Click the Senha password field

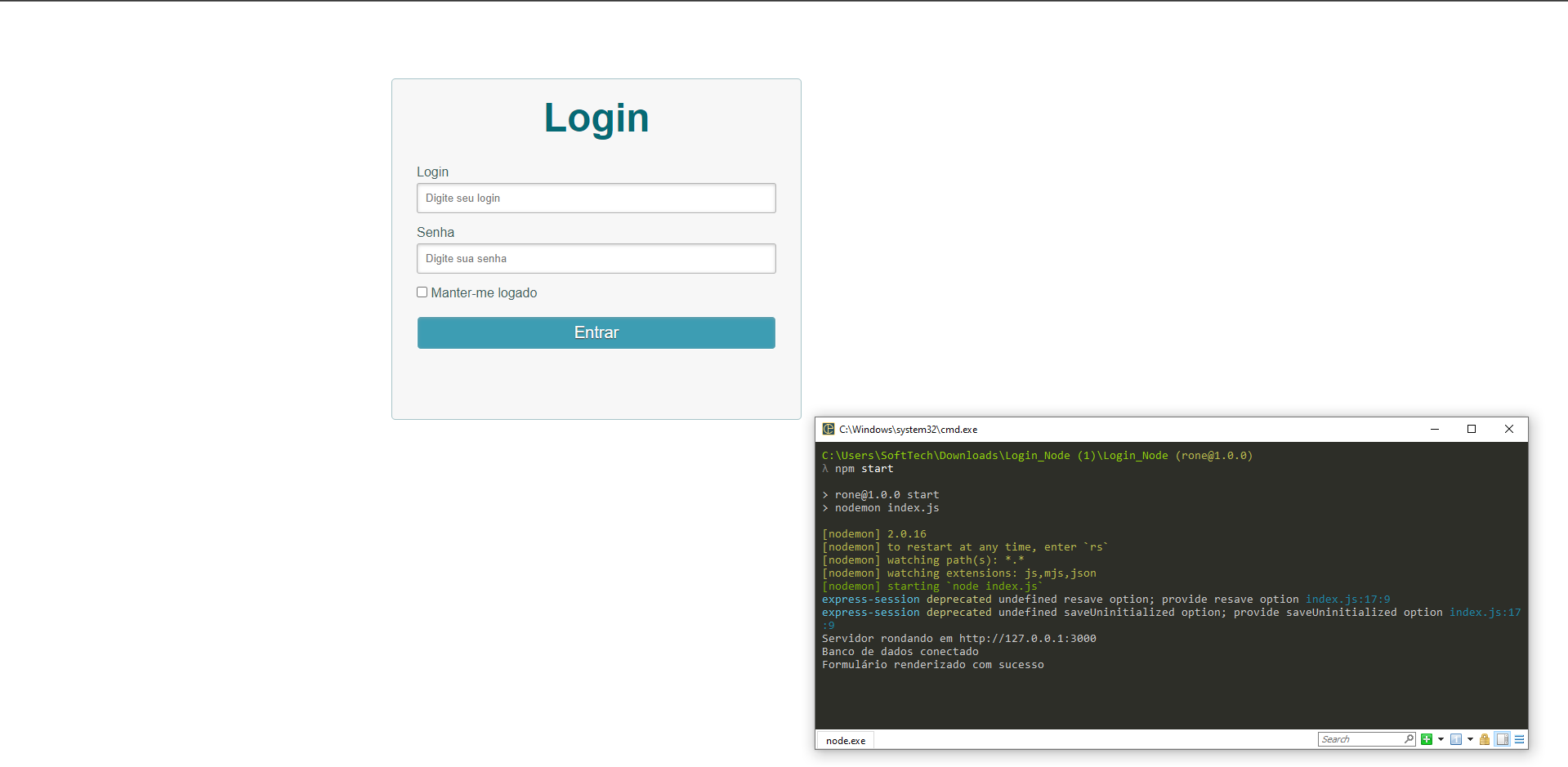tap(596, 258)
